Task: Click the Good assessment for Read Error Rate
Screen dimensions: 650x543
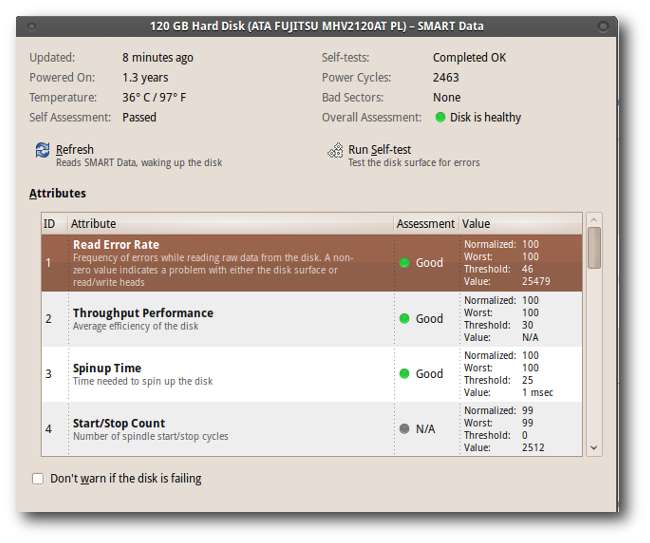Action: [x=429, y=263]
